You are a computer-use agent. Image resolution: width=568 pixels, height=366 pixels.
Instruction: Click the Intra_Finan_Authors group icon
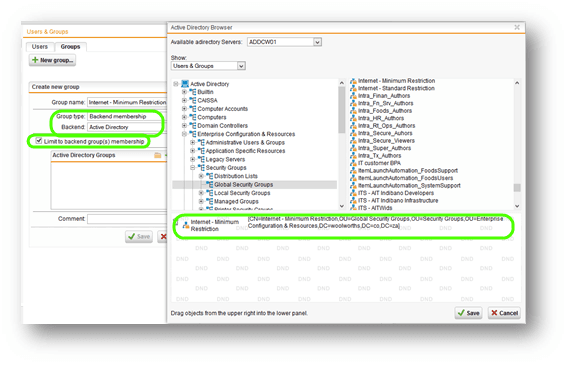pos(353,96)
